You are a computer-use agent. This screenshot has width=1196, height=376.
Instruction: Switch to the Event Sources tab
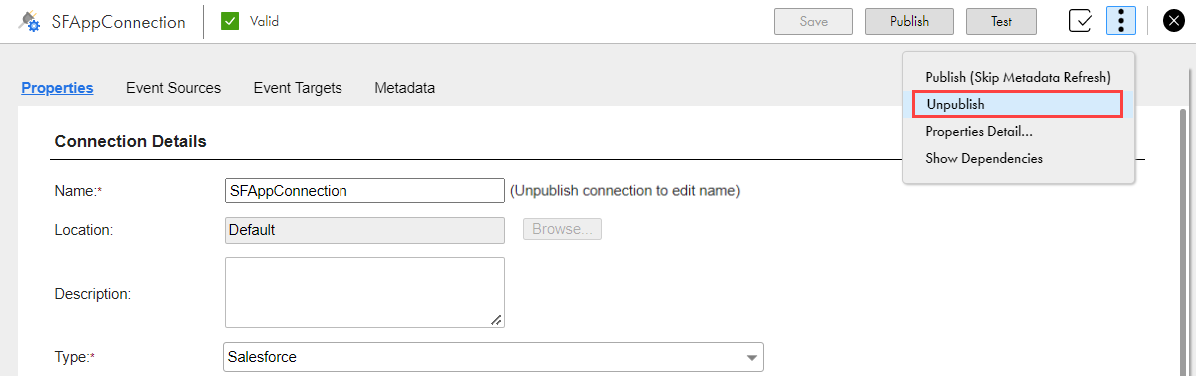173,88
